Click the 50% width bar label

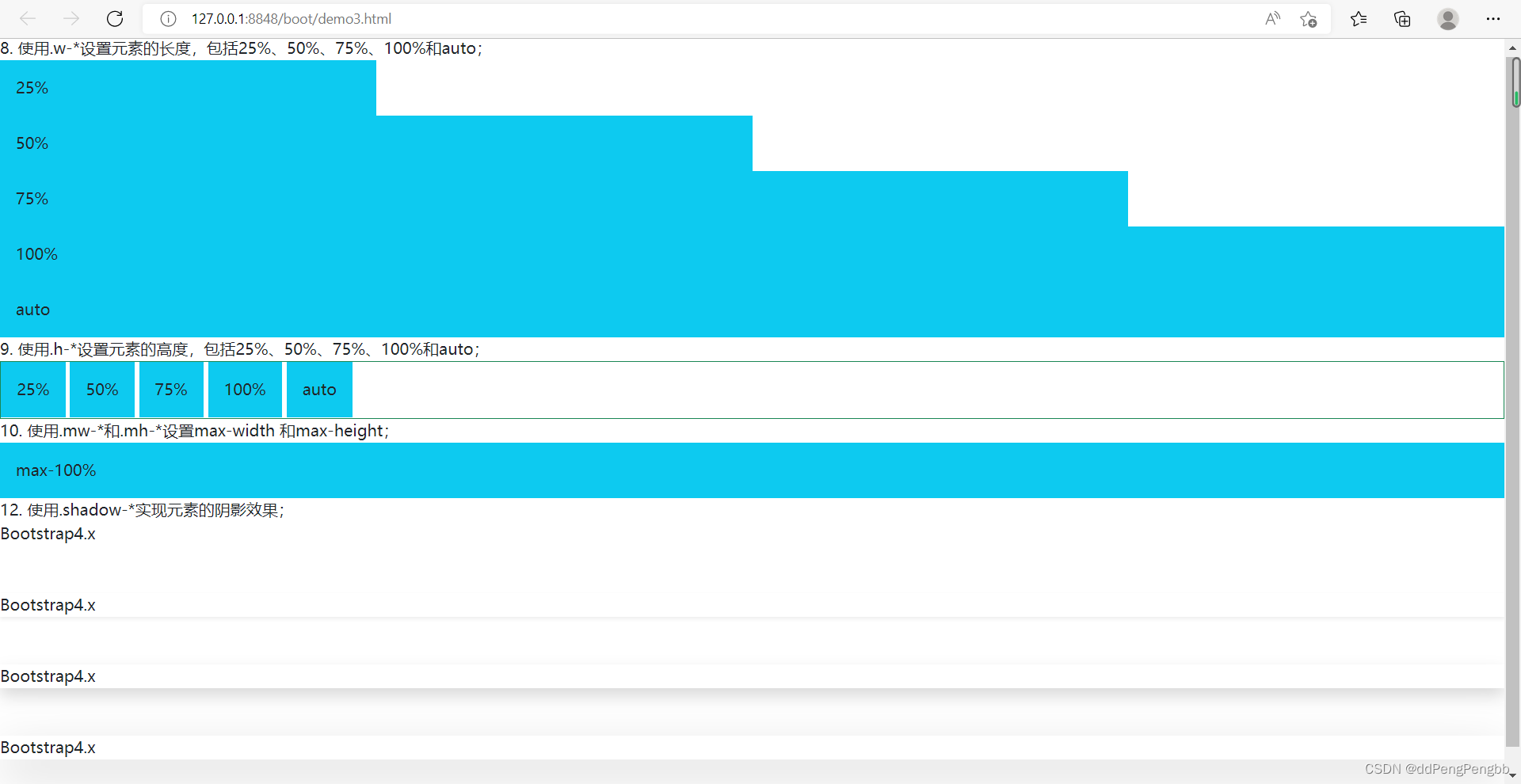coord(32,143)
